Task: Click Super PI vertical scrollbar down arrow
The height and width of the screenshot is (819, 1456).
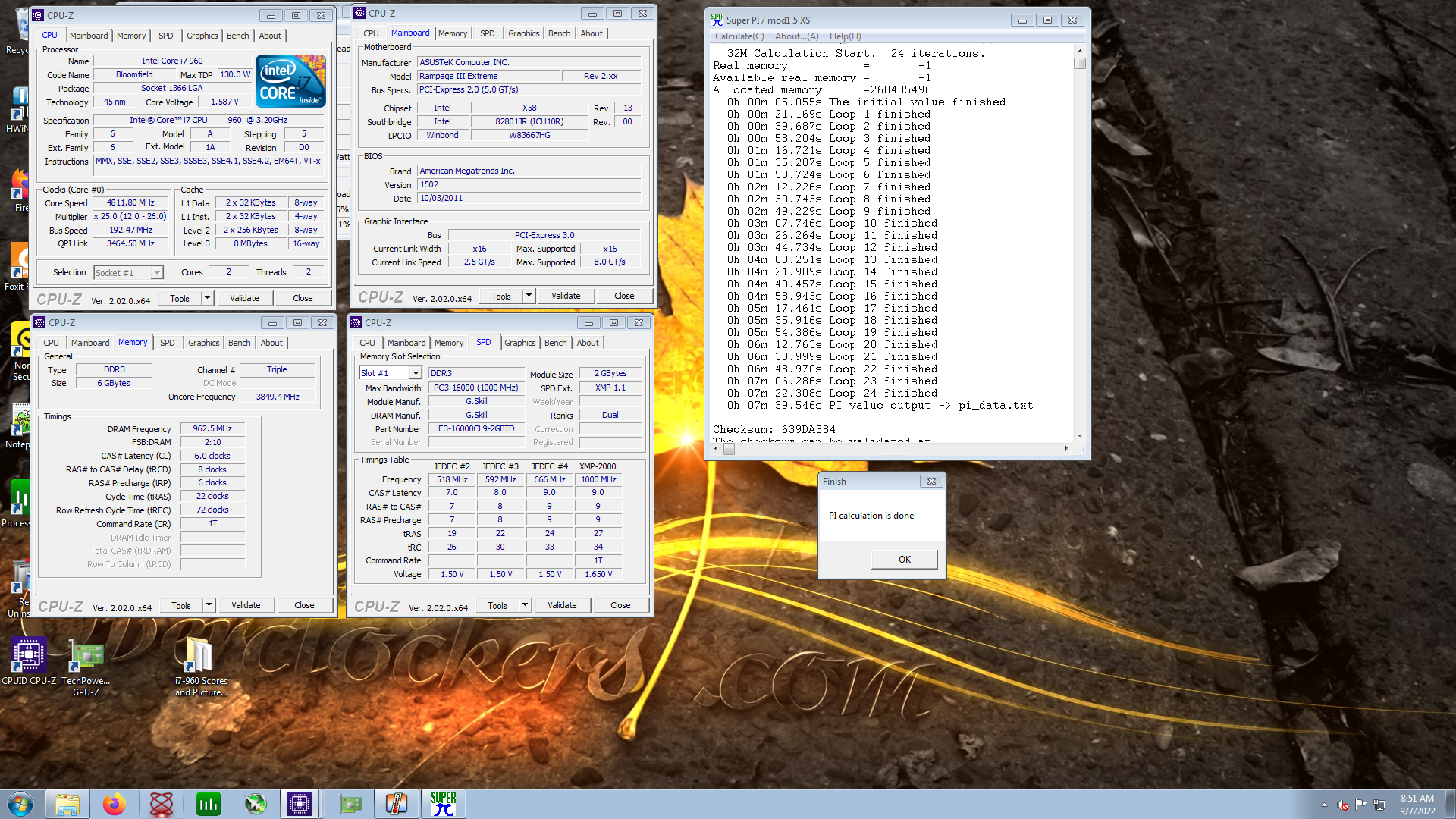Action: pyautogui.click(x=1080, y=436)
